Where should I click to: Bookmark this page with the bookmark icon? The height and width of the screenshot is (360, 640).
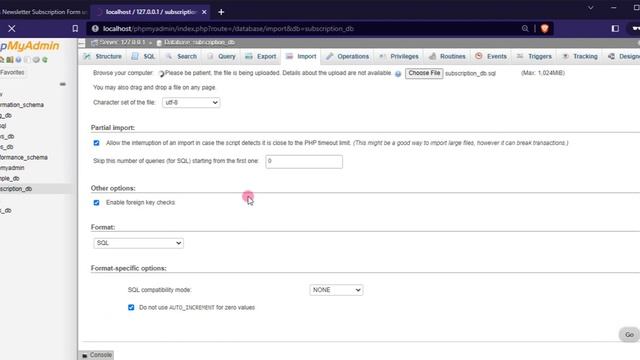tap(75, 29)
